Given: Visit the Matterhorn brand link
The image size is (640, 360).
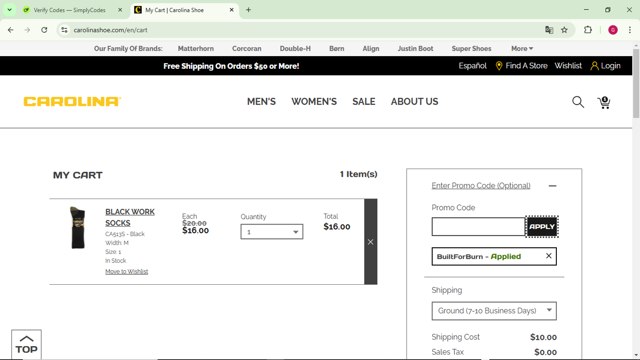Looking at the screenshot, I should click(196, 49).
